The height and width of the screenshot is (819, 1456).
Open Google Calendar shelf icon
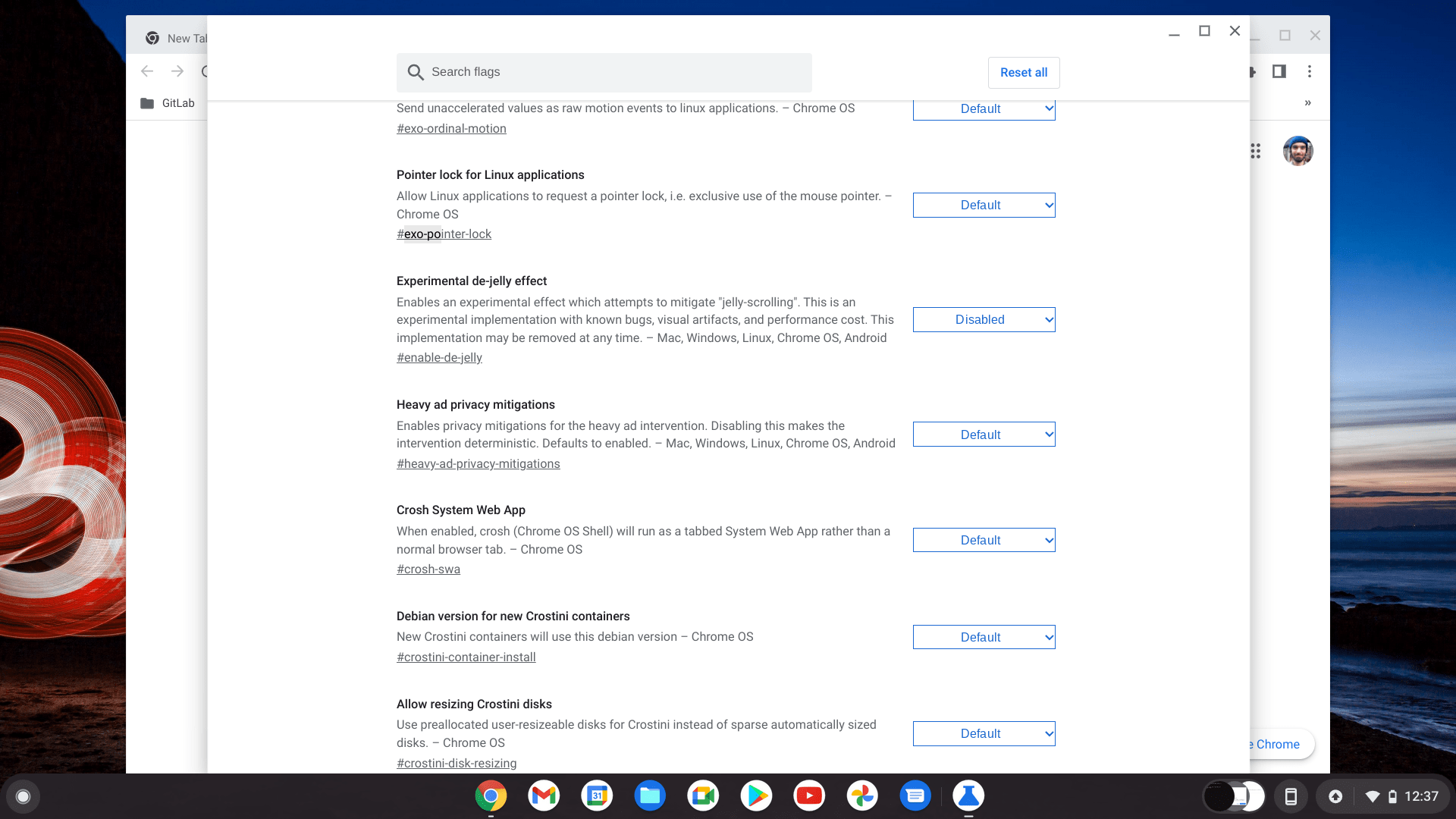tap(597, 796)
